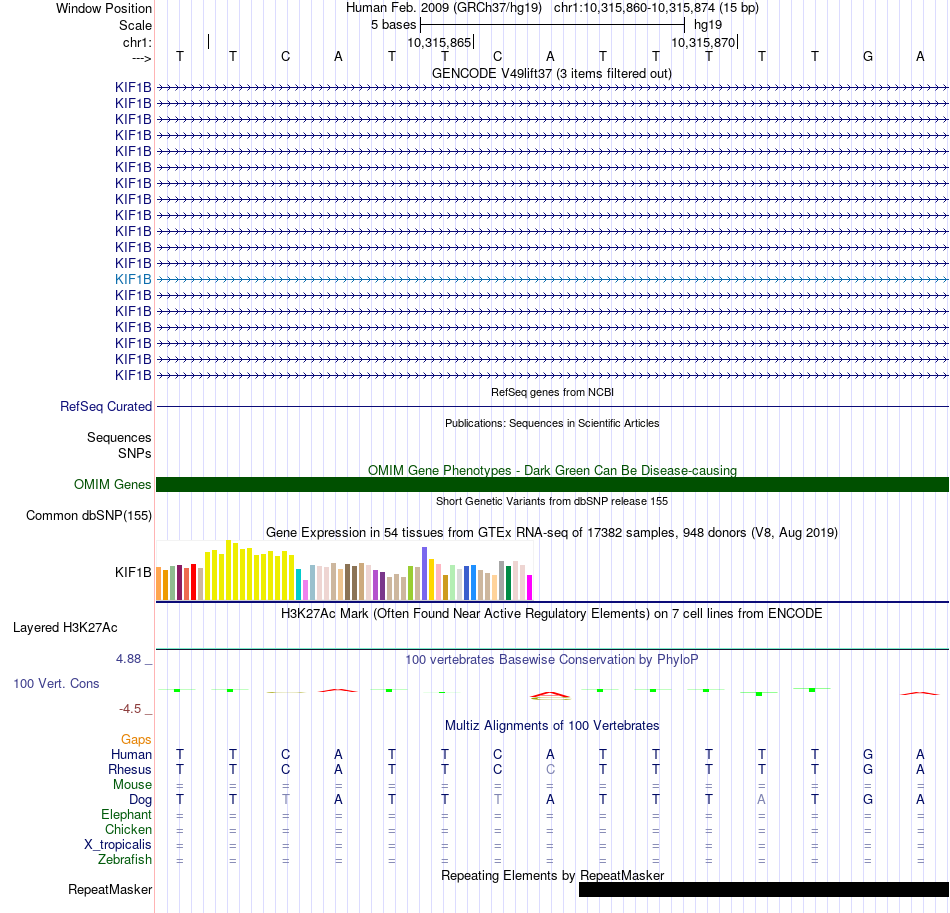
Task: Click the 10,315,865 ruler position marker
Action: pyautogui.click(x=439, y=42)
